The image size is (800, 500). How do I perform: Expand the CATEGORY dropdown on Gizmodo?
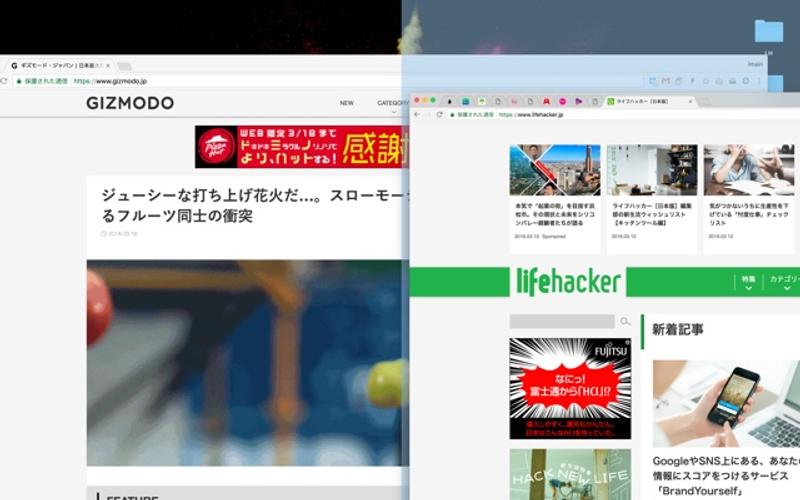392,106
